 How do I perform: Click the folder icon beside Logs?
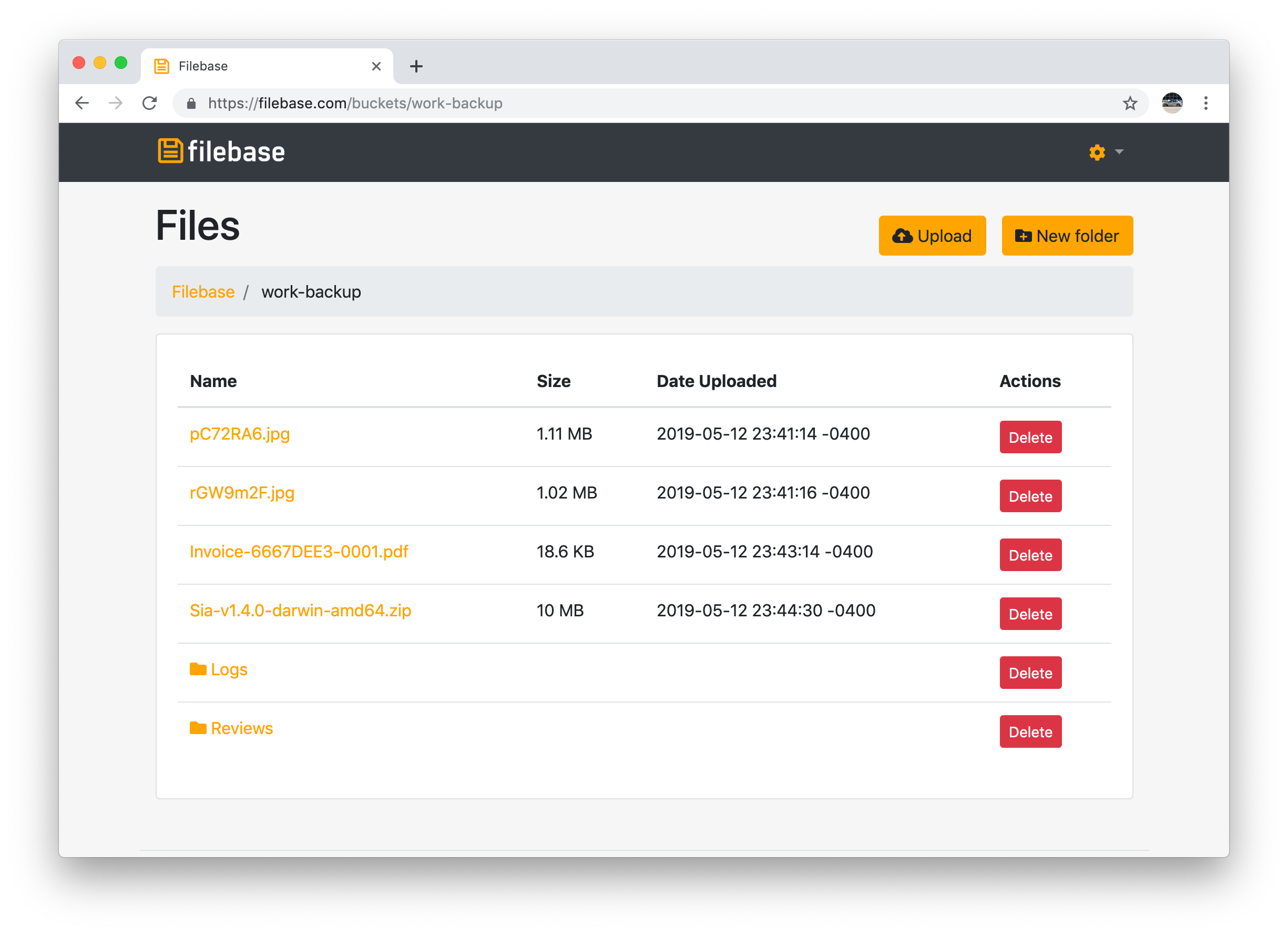[x=198, y=669]
